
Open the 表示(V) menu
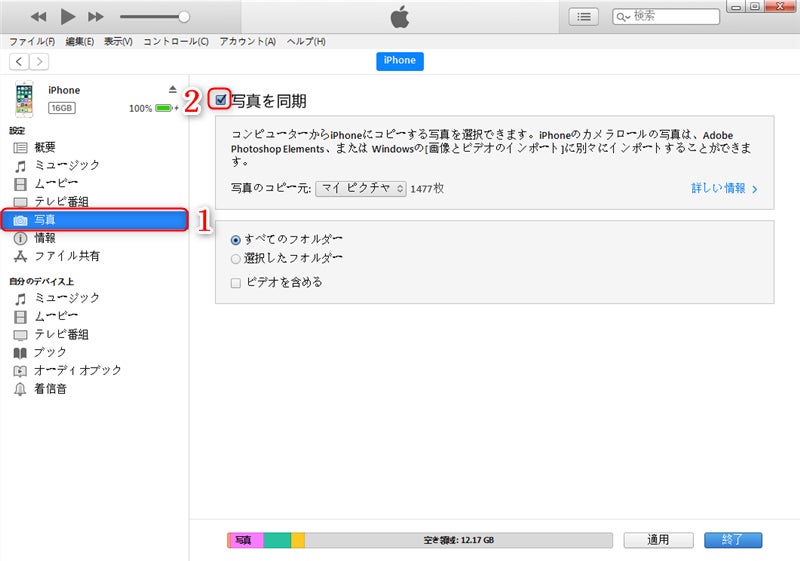point(118,41)
